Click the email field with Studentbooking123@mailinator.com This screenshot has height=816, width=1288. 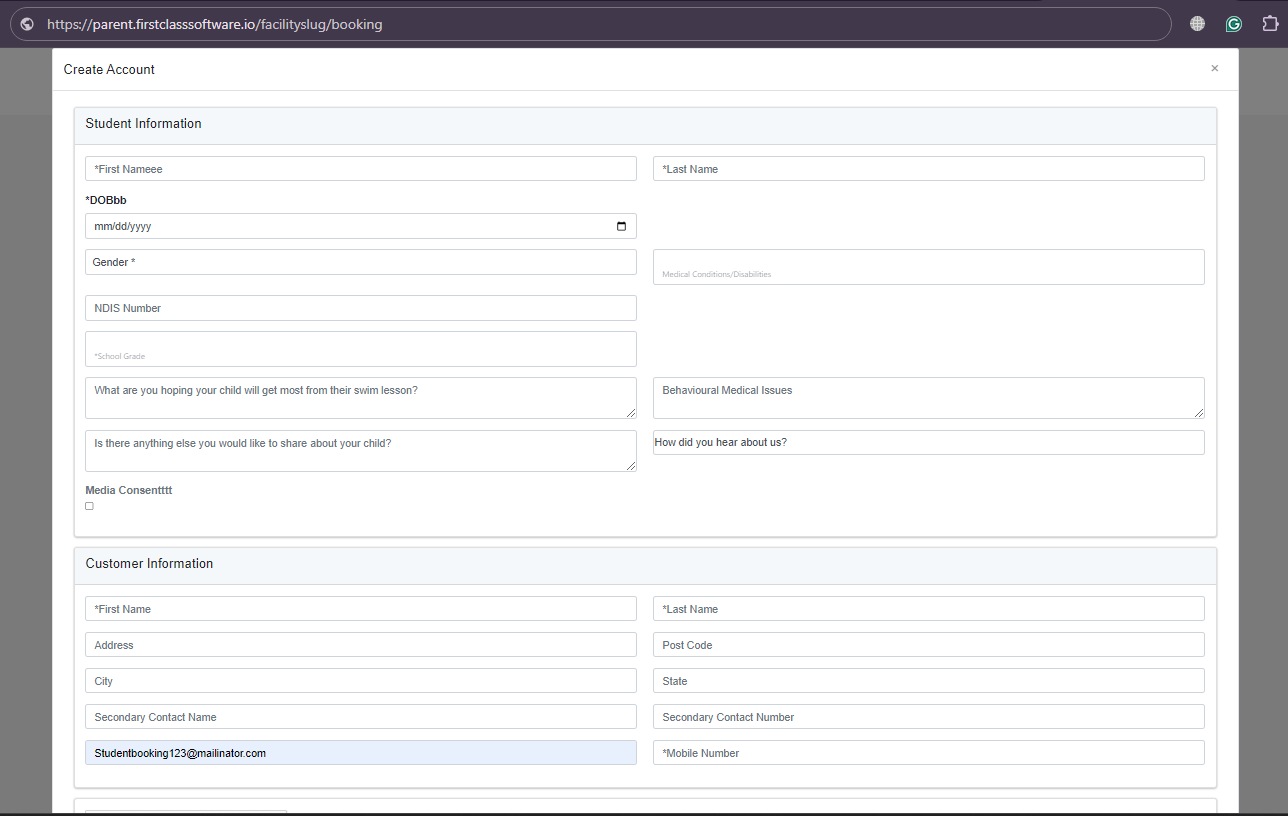pyautogui.click(x=361, y=753)
